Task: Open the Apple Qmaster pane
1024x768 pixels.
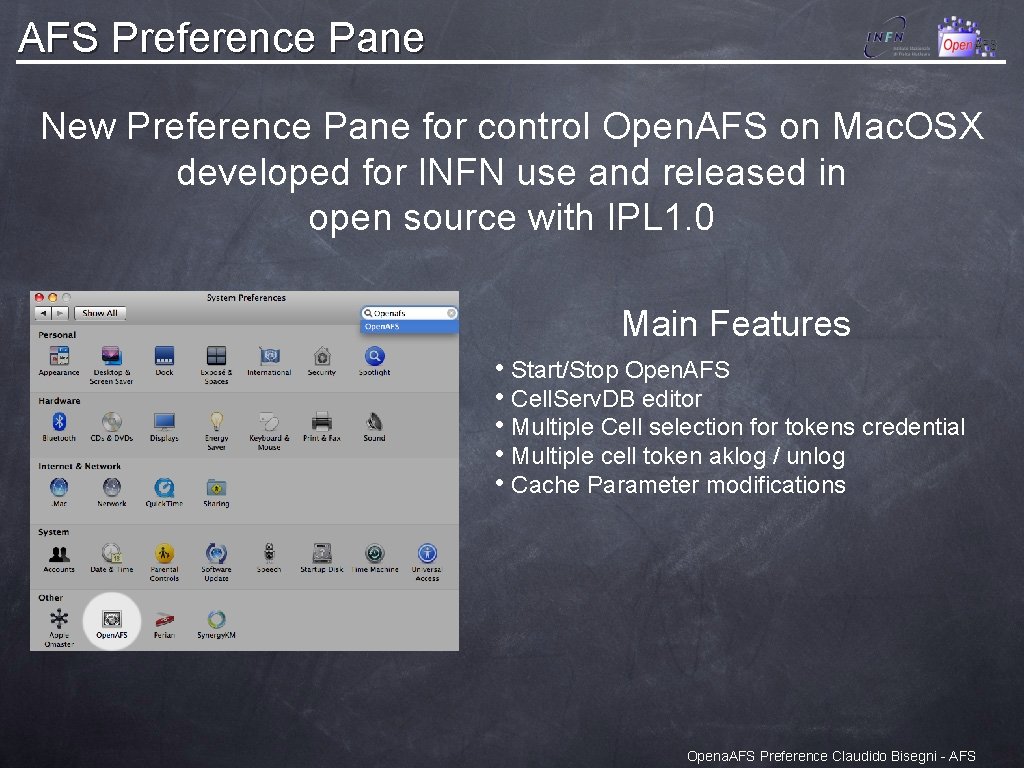Action: tap(59, 628)
